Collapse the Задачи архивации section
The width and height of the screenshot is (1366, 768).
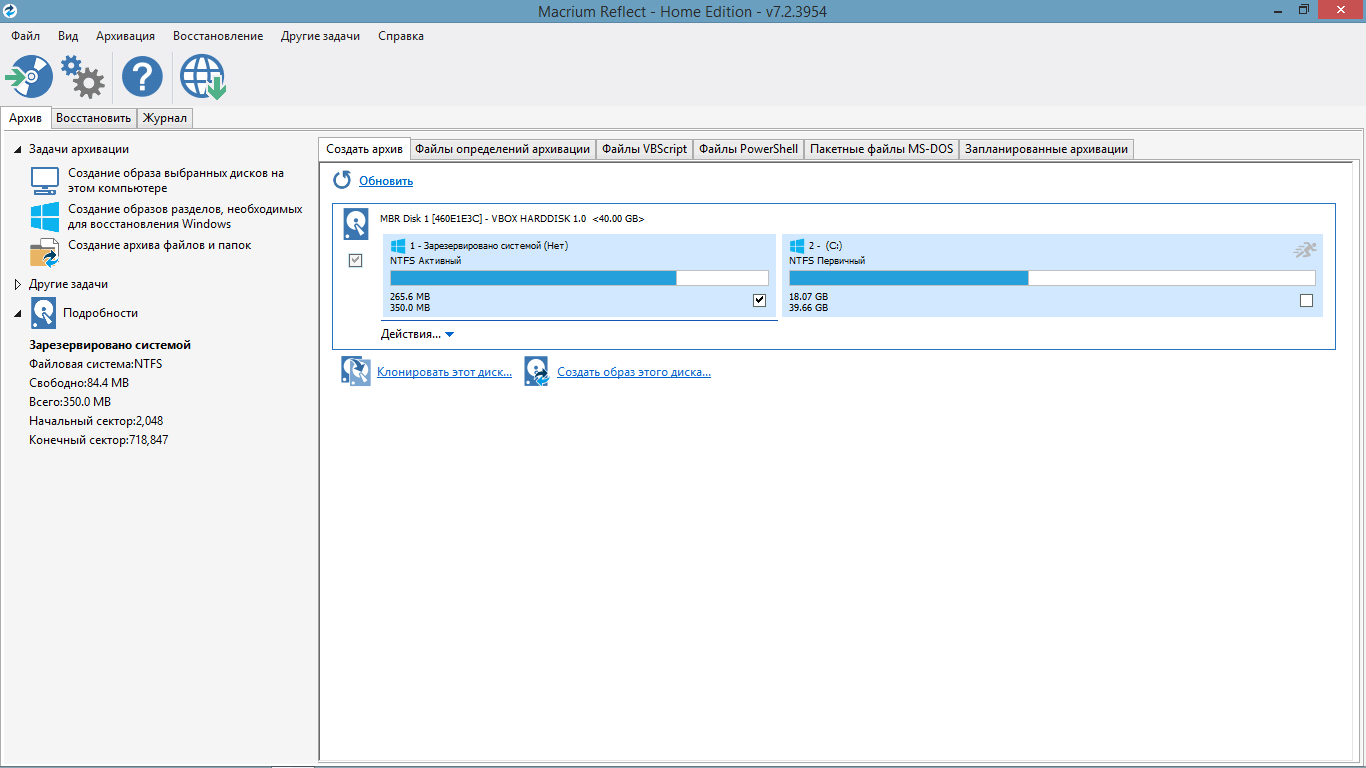[x=18, y=149]
